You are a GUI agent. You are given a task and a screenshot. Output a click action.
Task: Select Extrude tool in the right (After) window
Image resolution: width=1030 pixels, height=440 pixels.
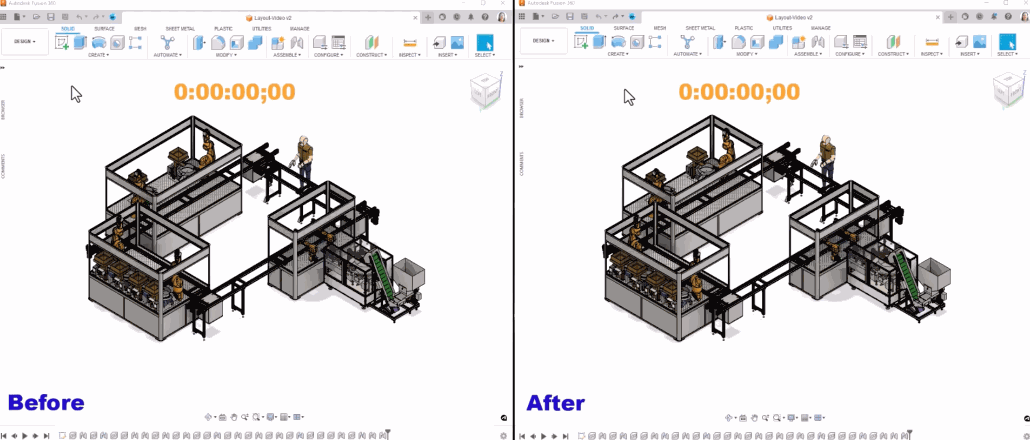pos(599,43)
